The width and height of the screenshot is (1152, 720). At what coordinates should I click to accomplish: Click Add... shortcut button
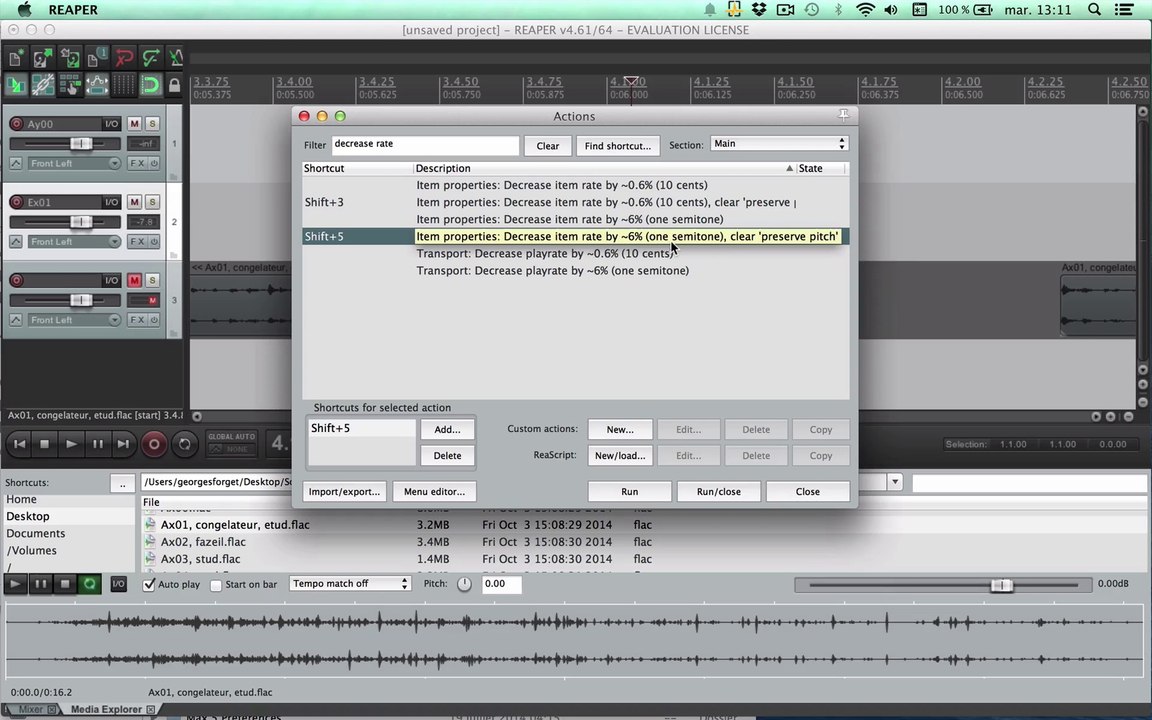tap(447, 429)
